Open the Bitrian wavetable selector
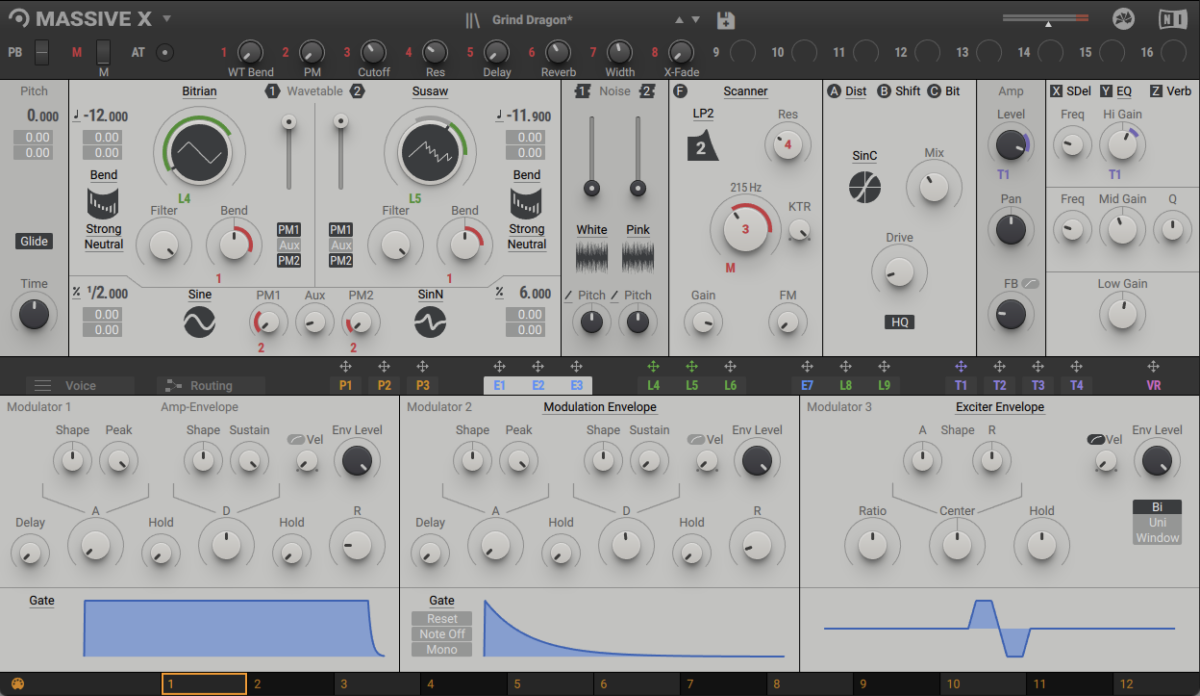 [199, 91]
